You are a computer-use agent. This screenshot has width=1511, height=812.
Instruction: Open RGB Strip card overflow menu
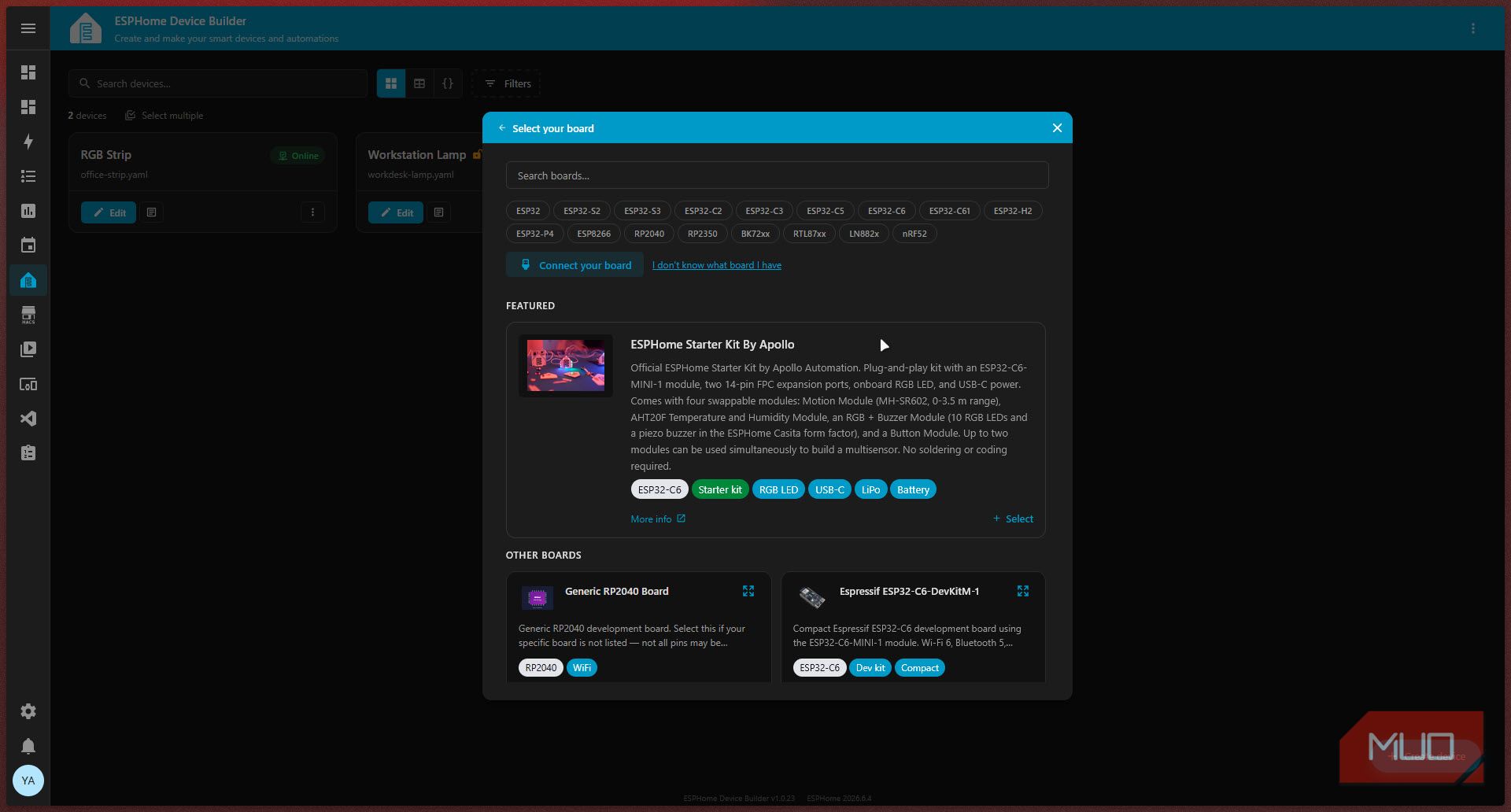(x=312, y=212)
